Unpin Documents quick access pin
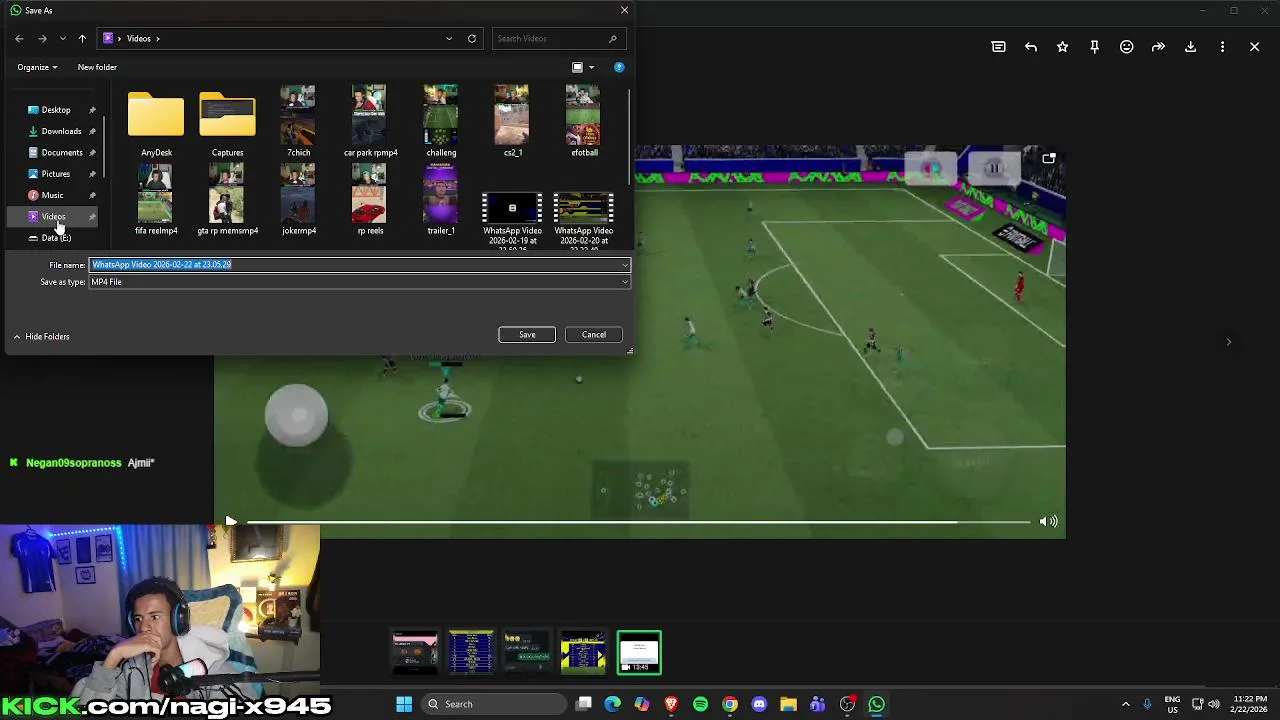 [x=93, y=153]
